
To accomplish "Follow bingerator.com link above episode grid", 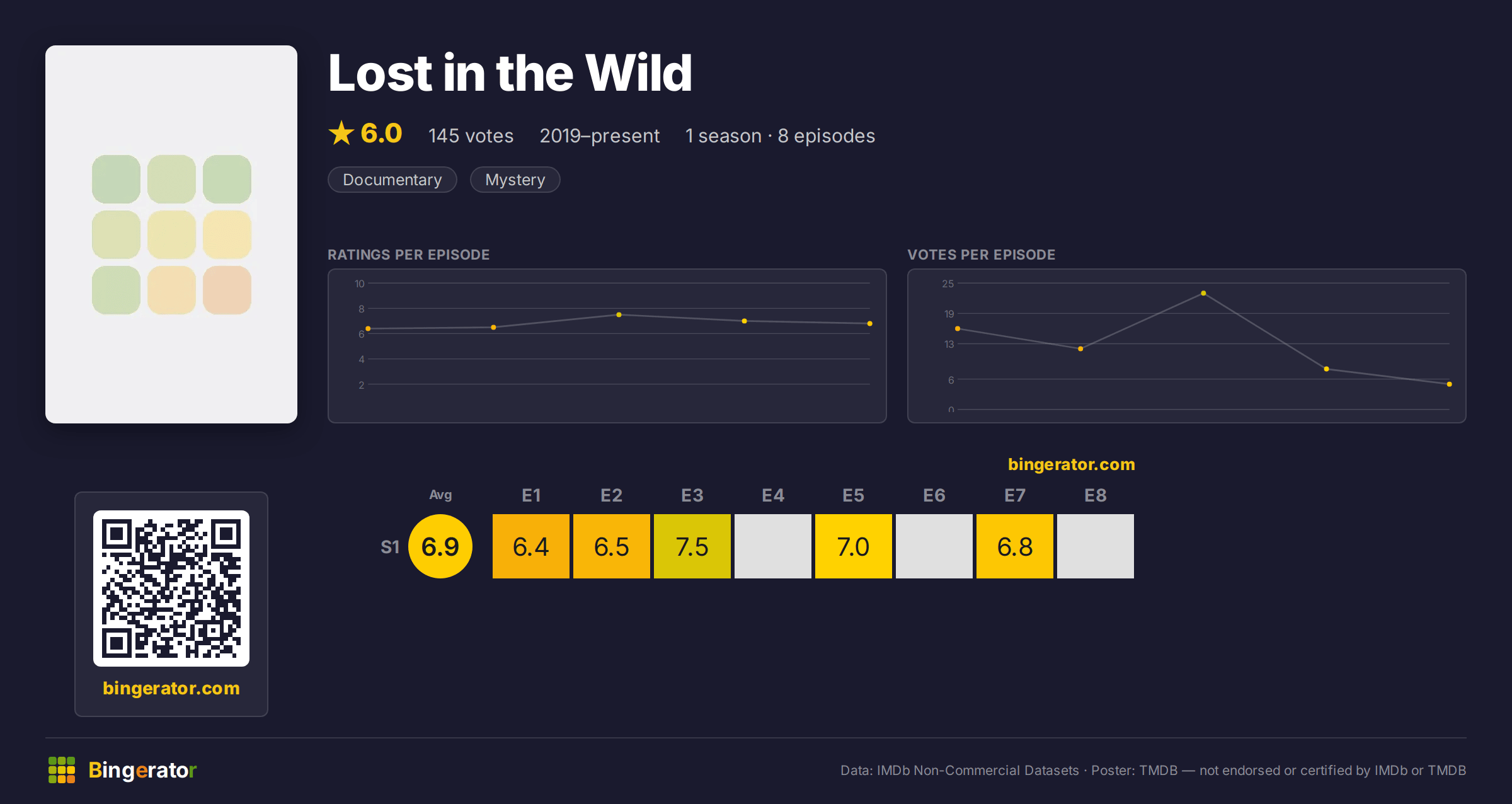I will click(1071, 464).
